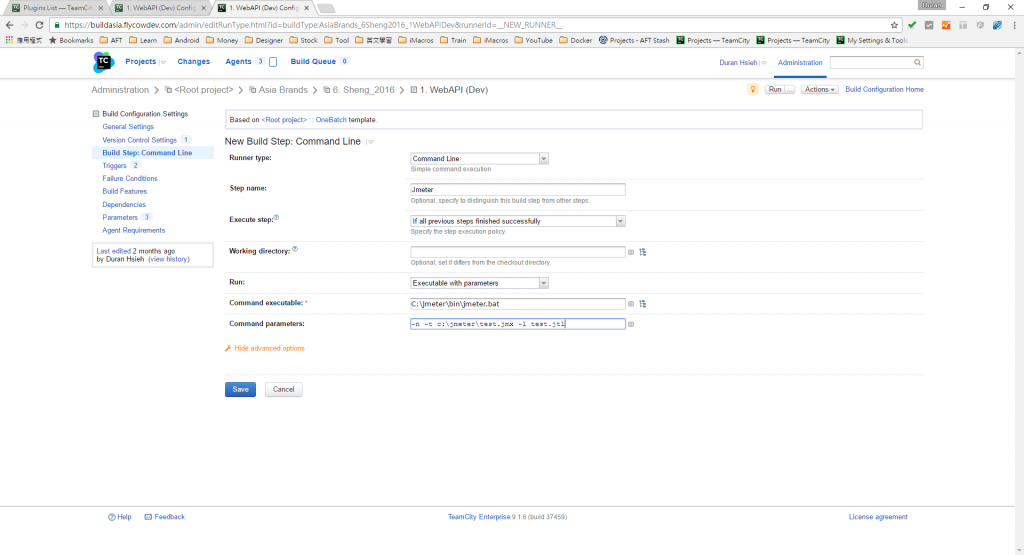This screenshot has width=1024, height=555.
Task: Click the search magnifier icon
Action: click(917, 63)
